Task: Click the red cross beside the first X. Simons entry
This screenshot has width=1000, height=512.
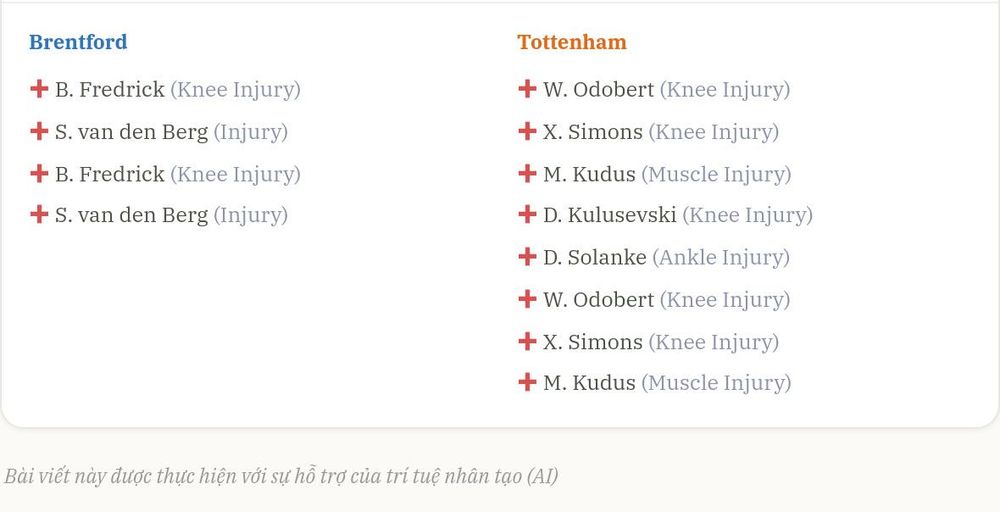Action: click(527, 131)
